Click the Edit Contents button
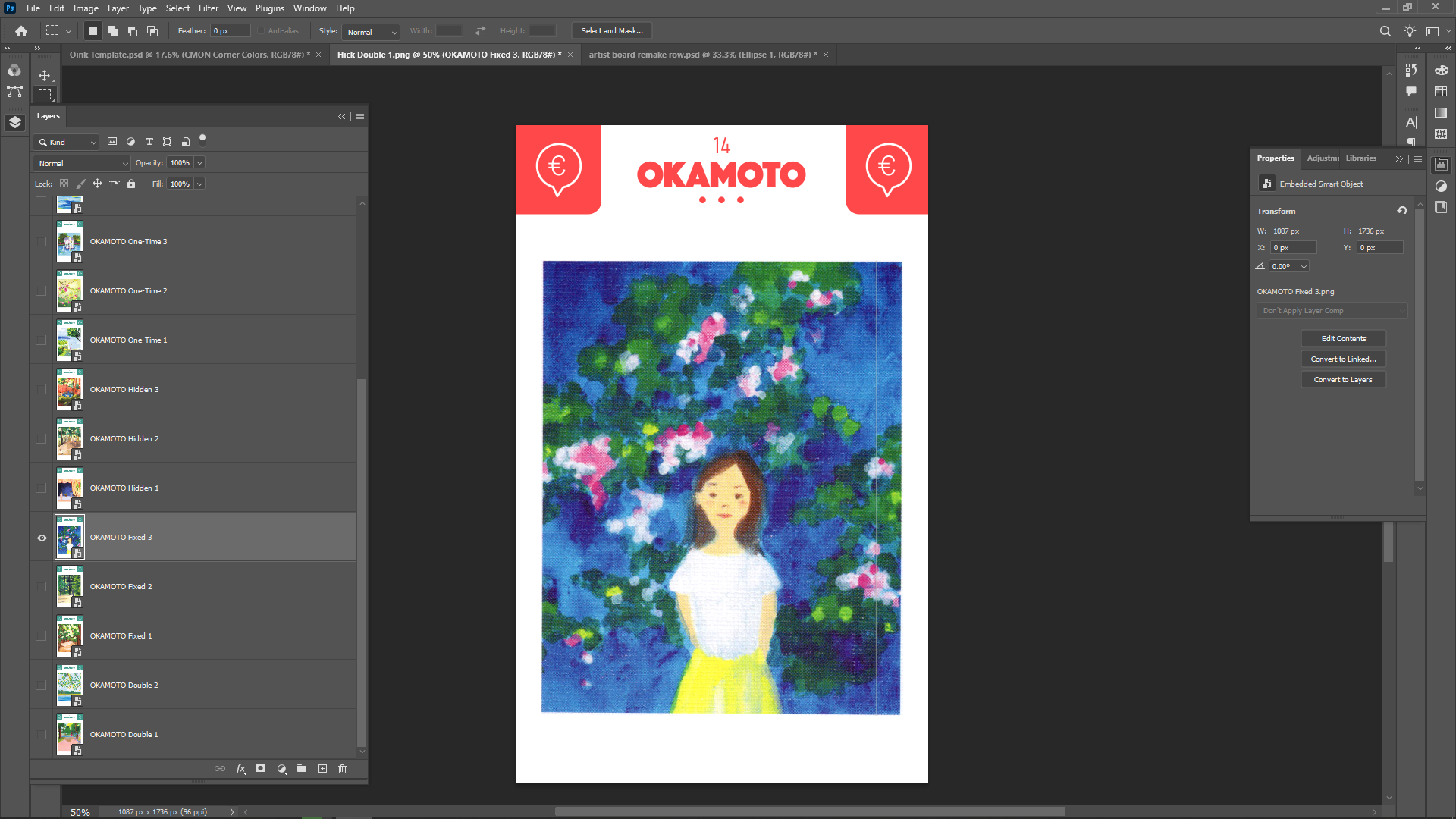The width and height of the screenshot is (1456, 819). pyautogui.click(x=1343, y=339)
